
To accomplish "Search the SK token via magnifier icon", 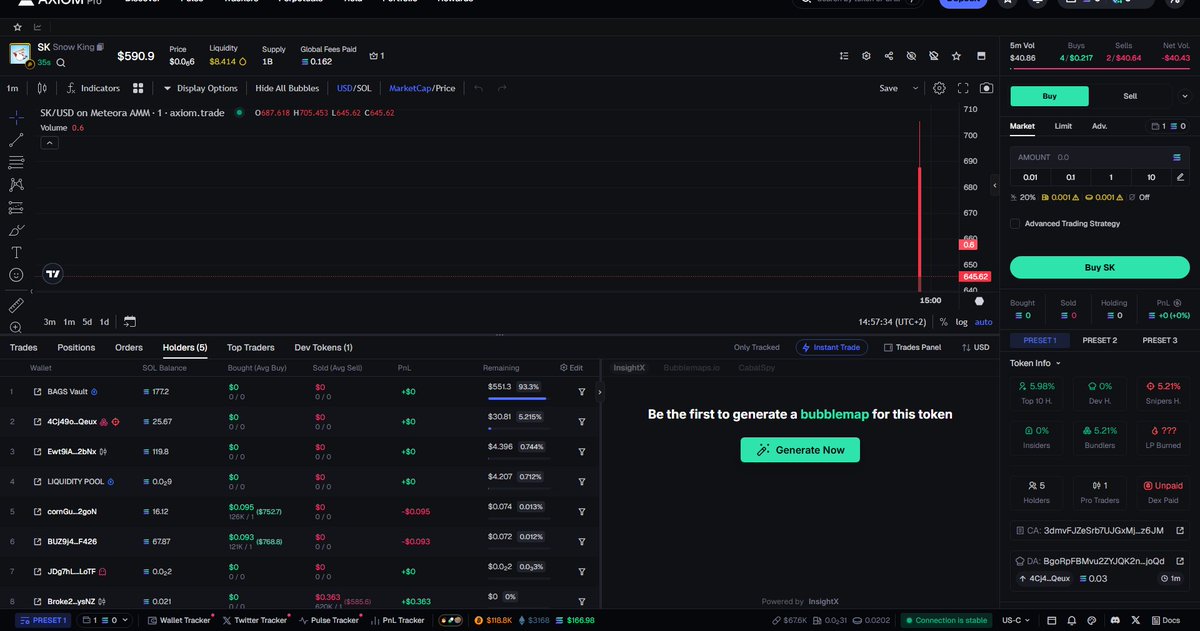I will click(61, 62).
